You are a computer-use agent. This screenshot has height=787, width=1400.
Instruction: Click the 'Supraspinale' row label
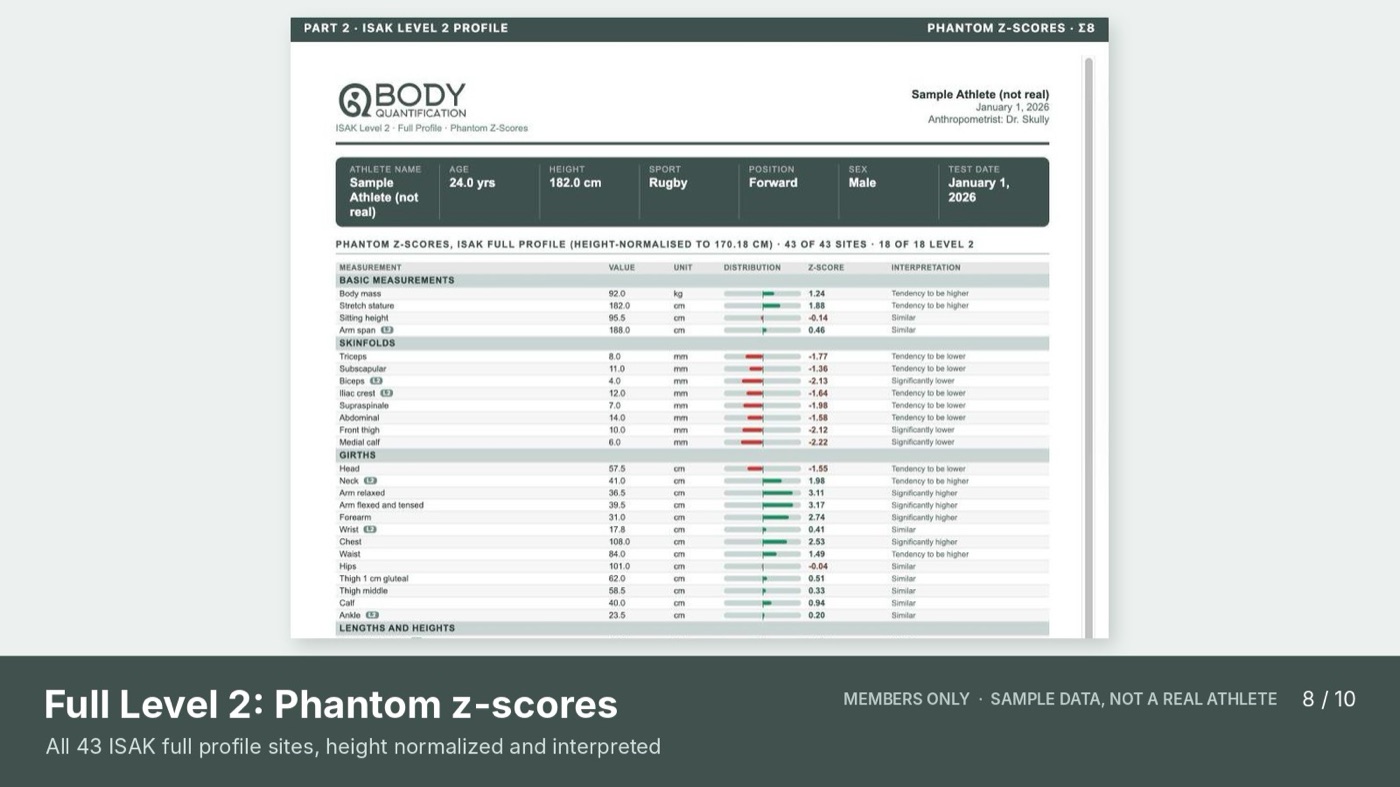pyautogui.click(x=364, y=406)
